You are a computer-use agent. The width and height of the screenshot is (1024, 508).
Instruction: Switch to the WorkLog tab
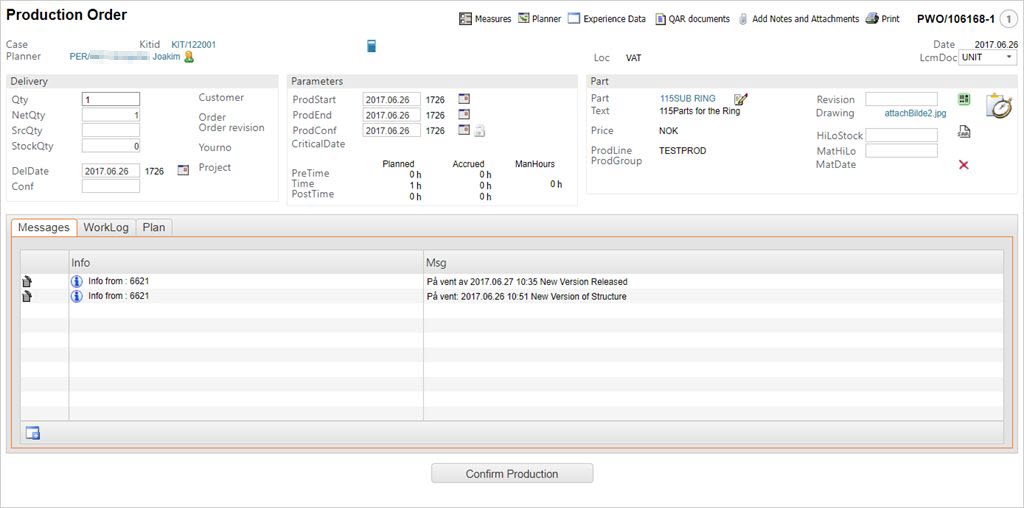(106, 228)
